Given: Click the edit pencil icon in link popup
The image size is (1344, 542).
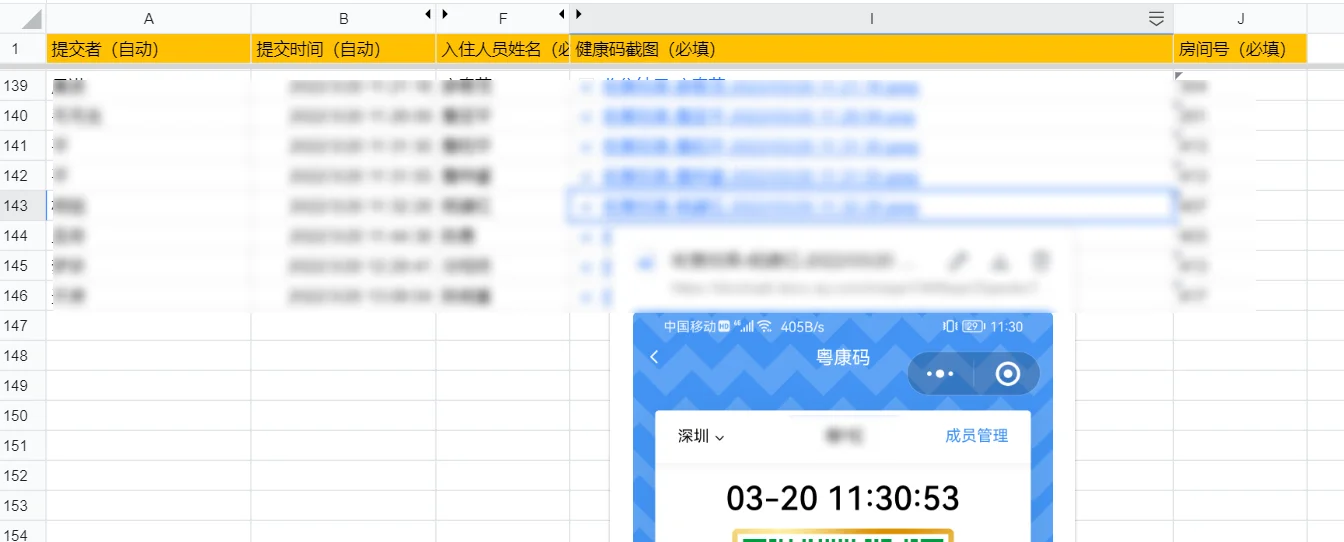Looking at the screenshot, I should 957,262.
